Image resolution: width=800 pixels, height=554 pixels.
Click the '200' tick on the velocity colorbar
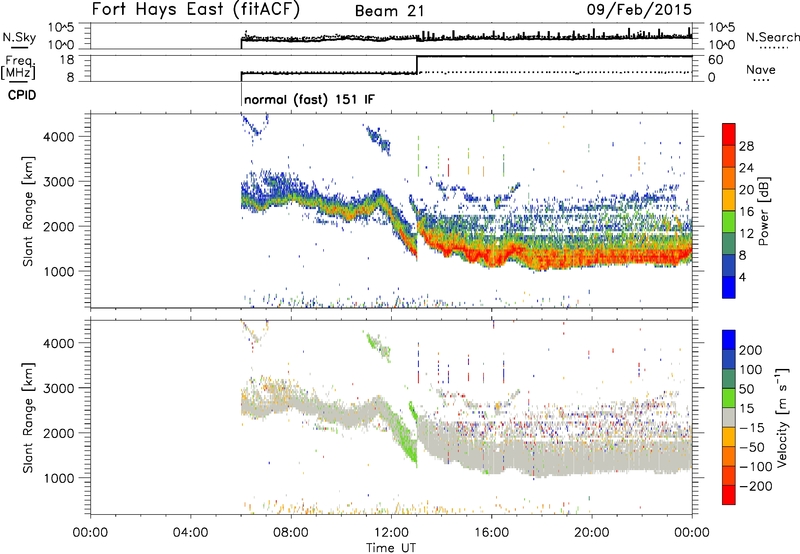pyautogui.click(x=751, y=350)
